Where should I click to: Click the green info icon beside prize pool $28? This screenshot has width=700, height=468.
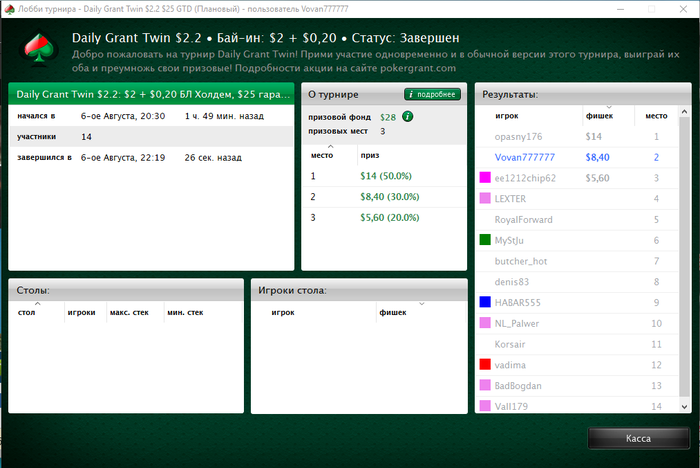pos(408,117)
